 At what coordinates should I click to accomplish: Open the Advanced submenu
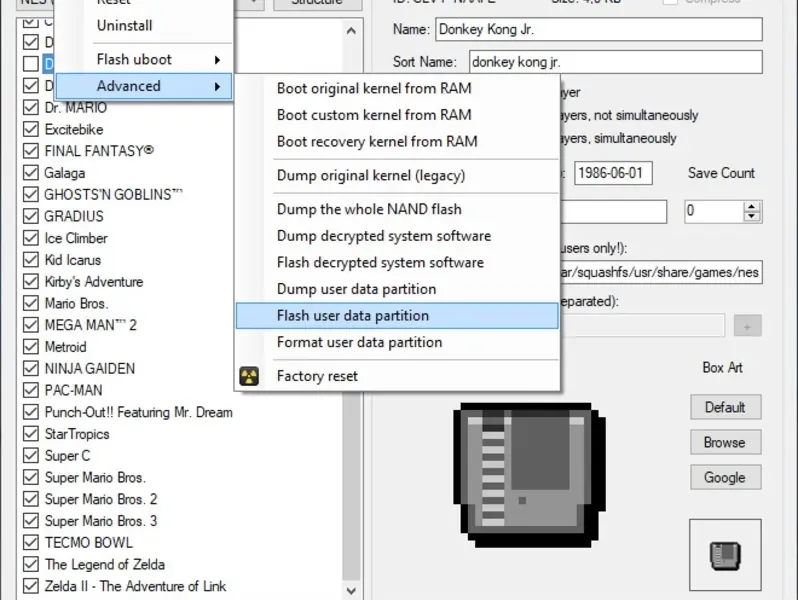144,86
